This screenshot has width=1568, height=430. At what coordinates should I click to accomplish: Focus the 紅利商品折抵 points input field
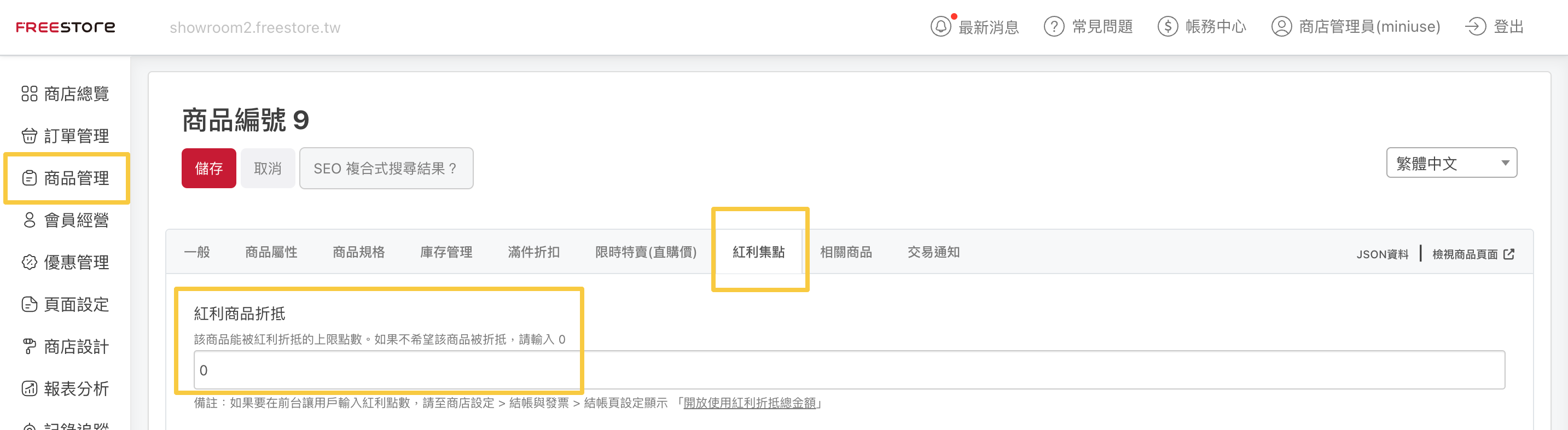[849, 370]
